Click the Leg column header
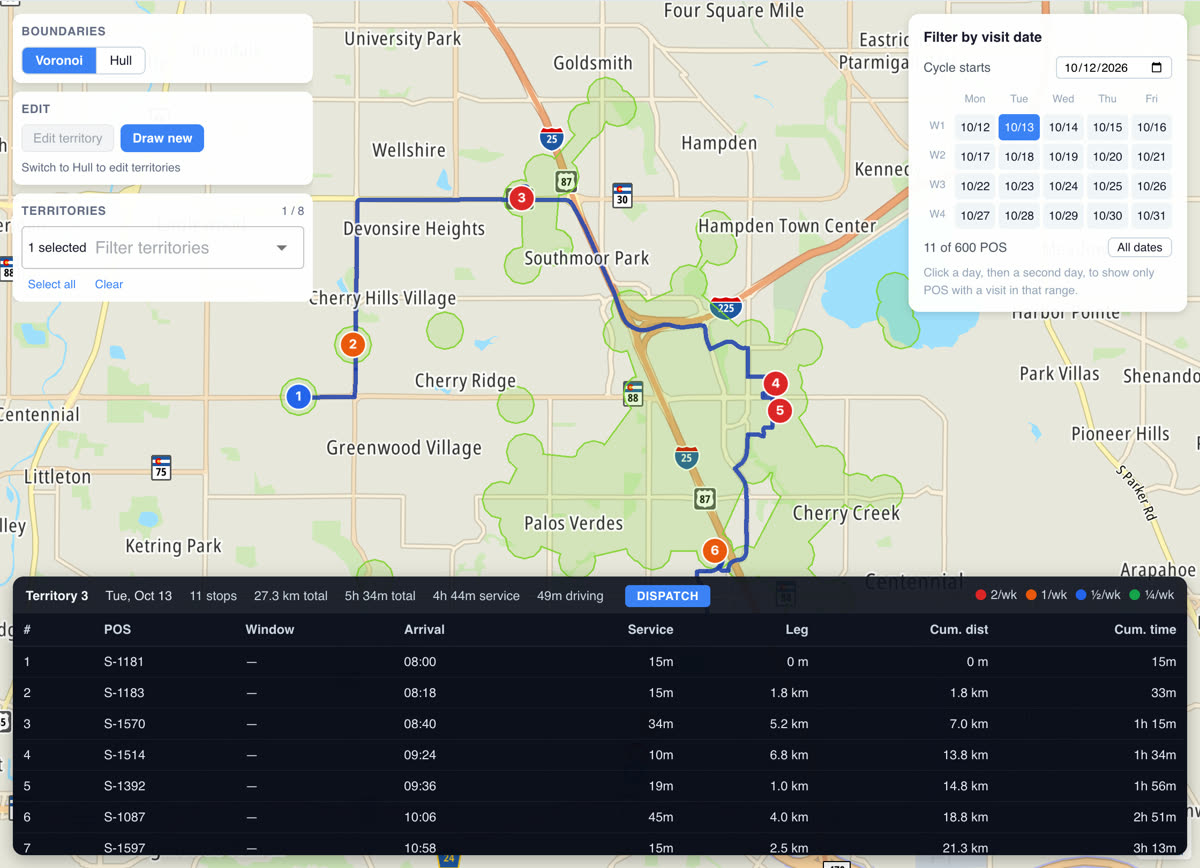1200x868 pixels. pos(797,629)
